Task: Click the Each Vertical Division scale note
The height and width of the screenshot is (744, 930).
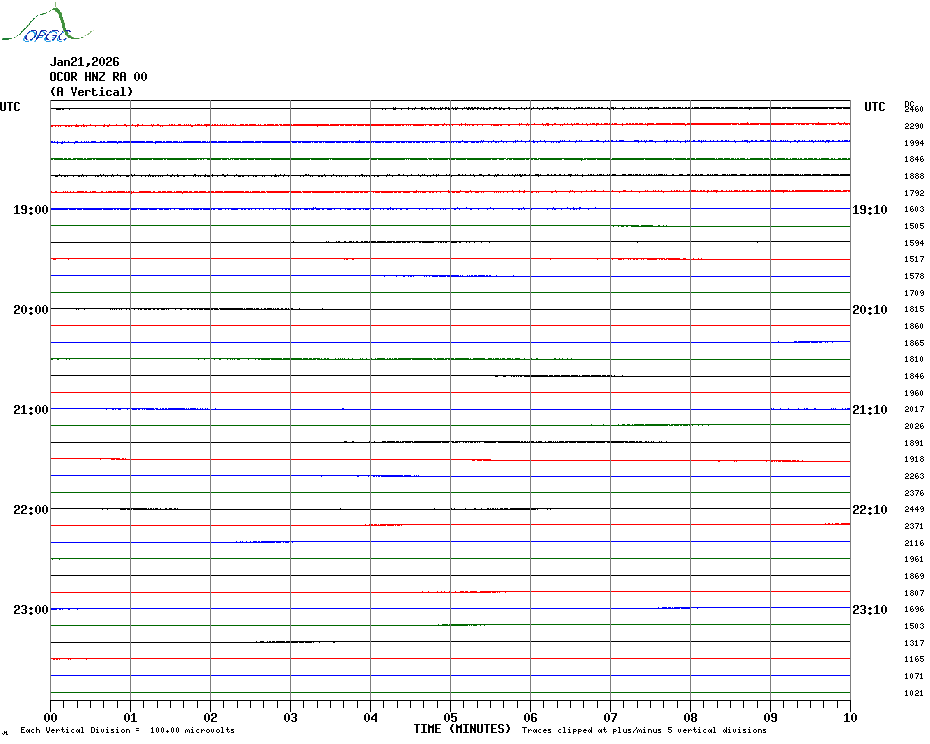Action: pyautogui.click(x=127, y=730)
